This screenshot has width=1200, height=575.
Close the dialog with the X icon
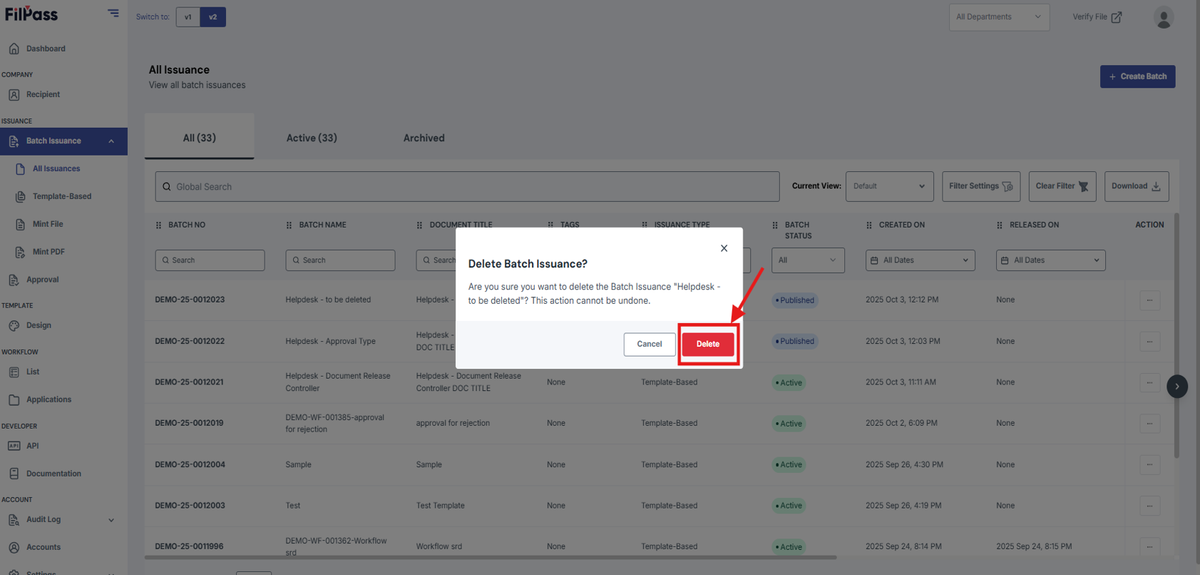724,248
